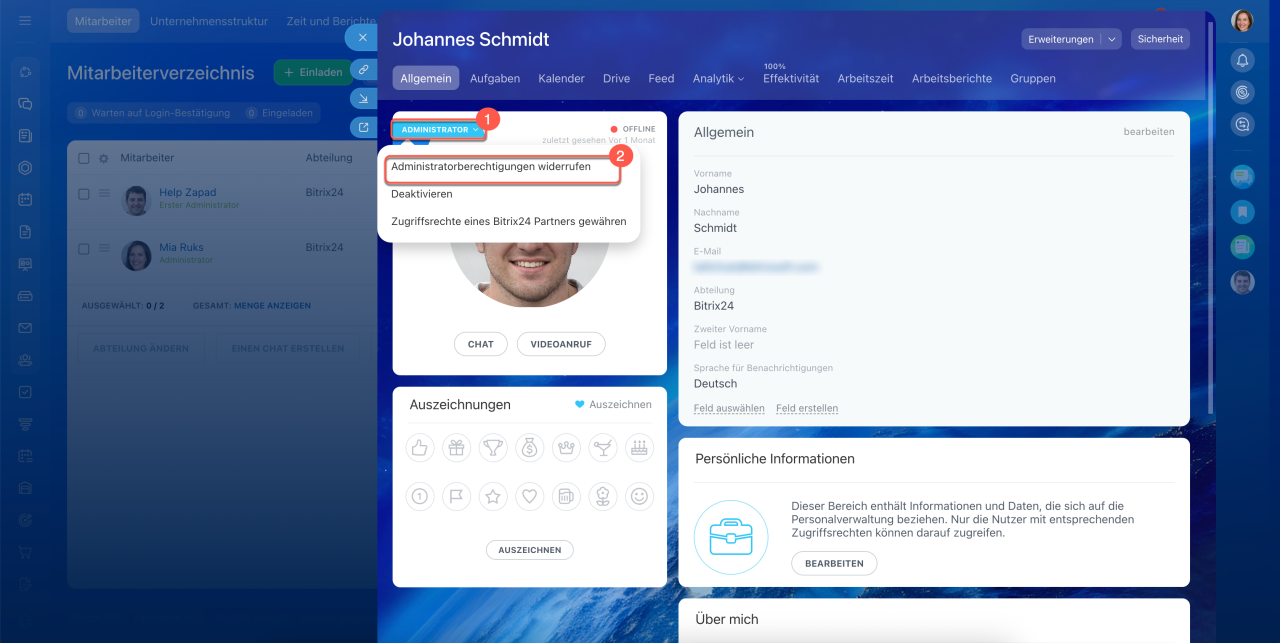
Task: Click the thumbs-up award icon
Action: (x=420, y=449)
